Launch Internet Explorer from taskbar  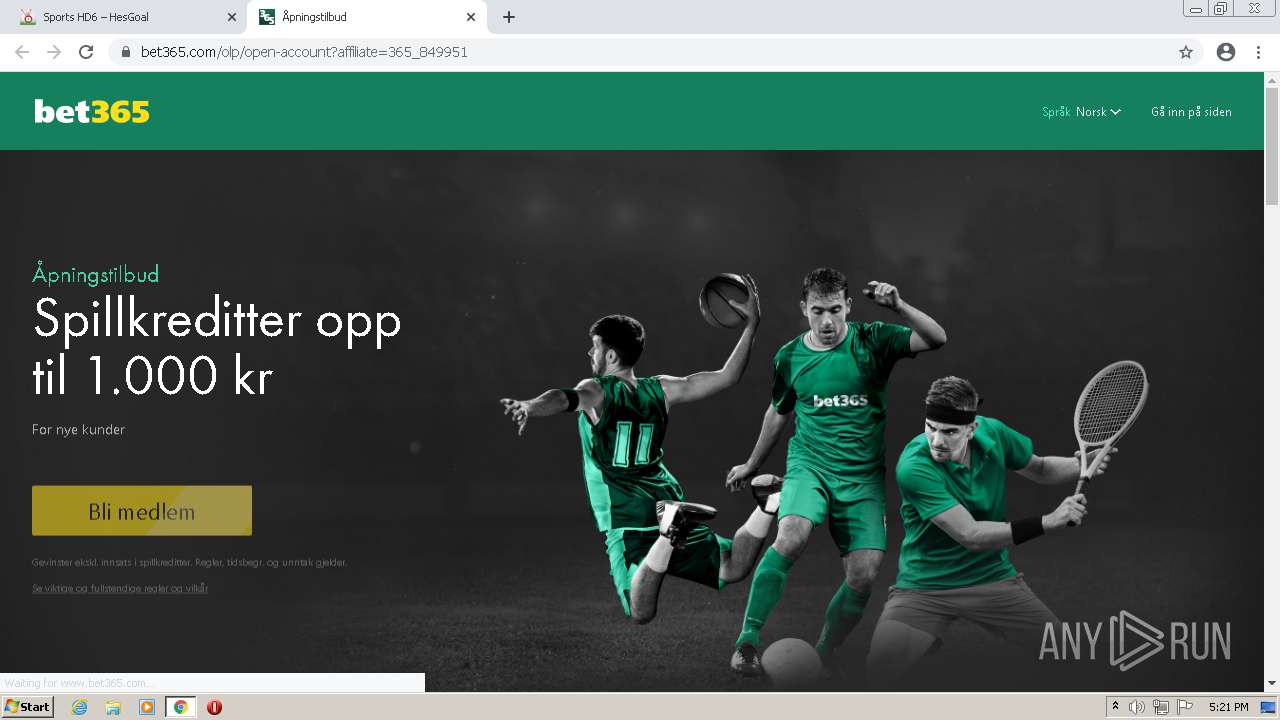tap(80, 707)
